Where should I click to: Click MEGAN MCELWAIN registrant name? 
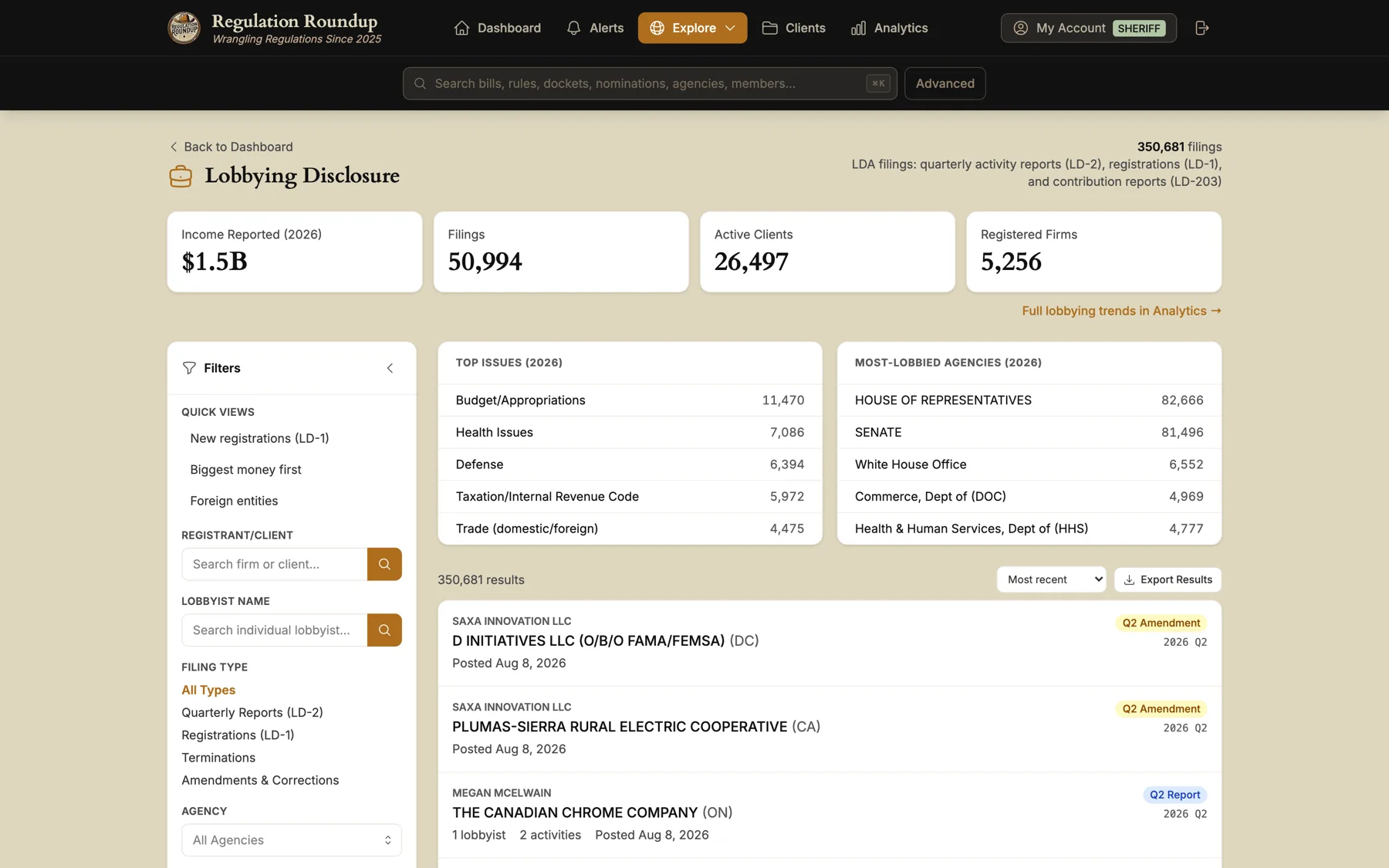pos(502,793)
